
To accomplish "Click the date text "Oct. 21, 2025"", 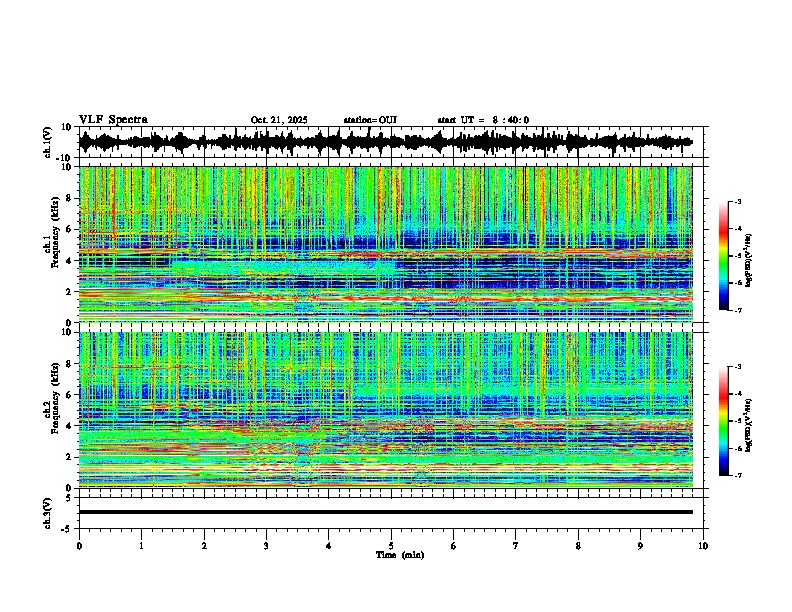I will (279, 120).
